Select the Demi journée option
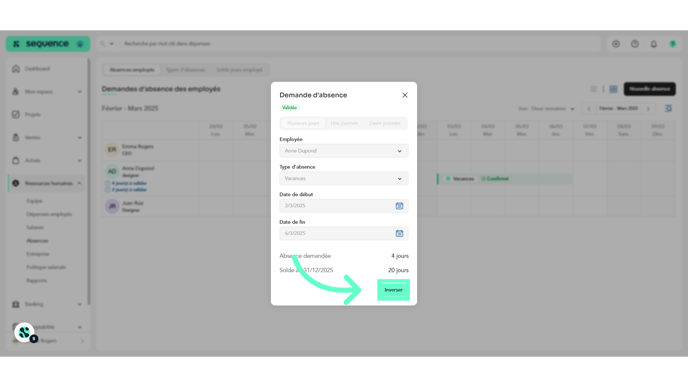 pos(385,123)
